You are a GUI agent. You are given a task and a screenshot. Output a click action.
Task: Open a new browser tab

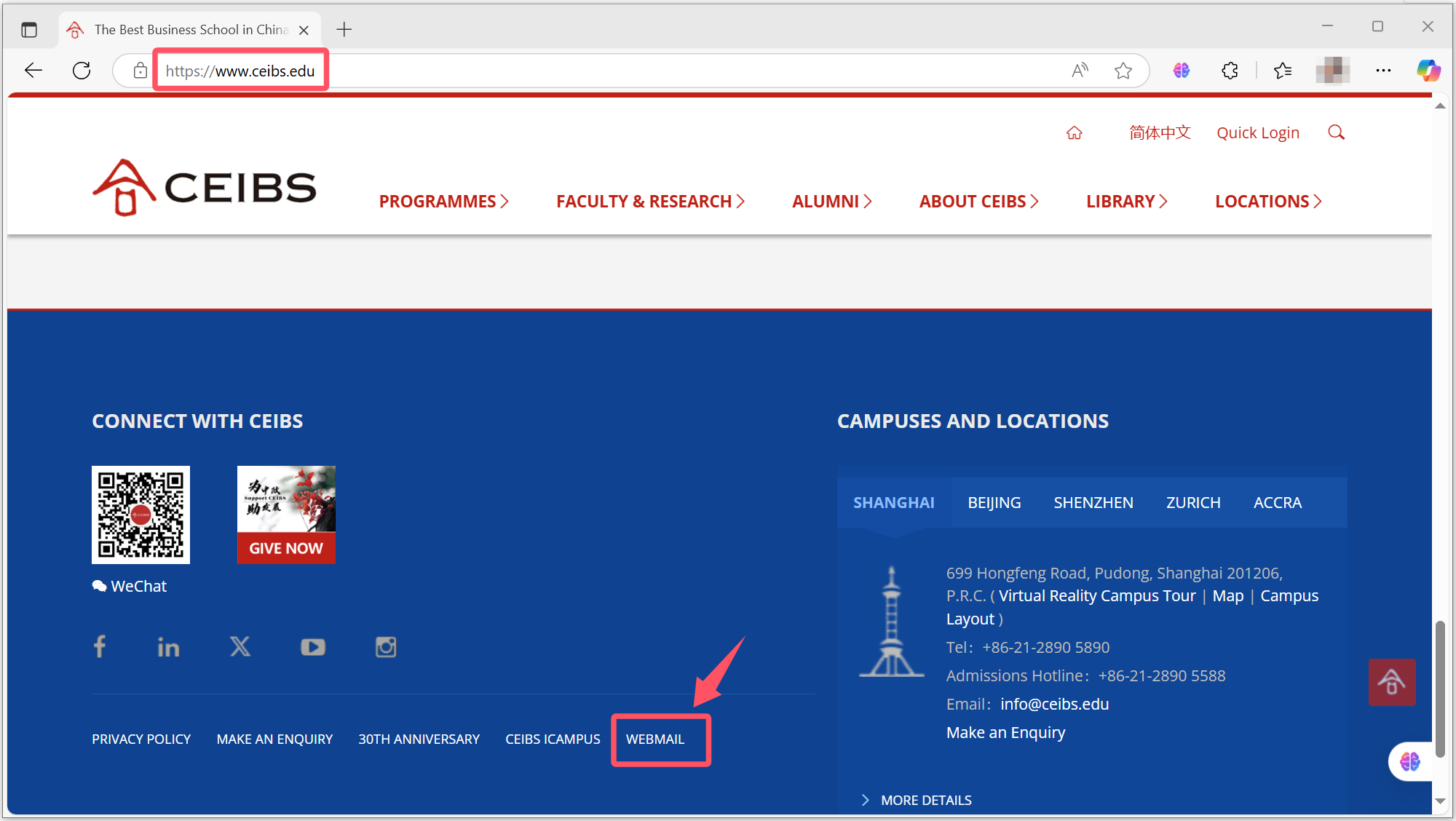tap(344, 30)
